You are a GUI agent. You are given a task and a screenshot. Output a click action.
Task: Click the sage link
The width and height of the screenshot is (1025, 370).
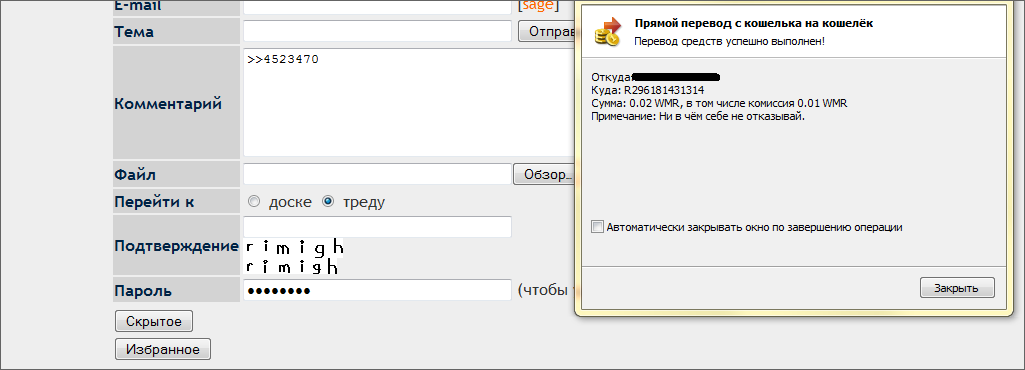(538, 5)
